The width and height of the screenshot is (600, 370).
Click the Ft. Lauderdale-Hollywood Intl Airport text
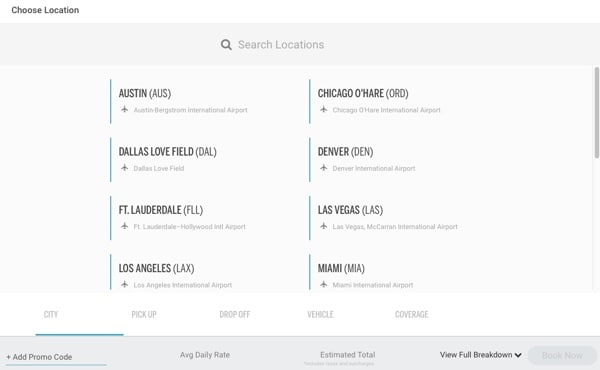click(189, 227)
